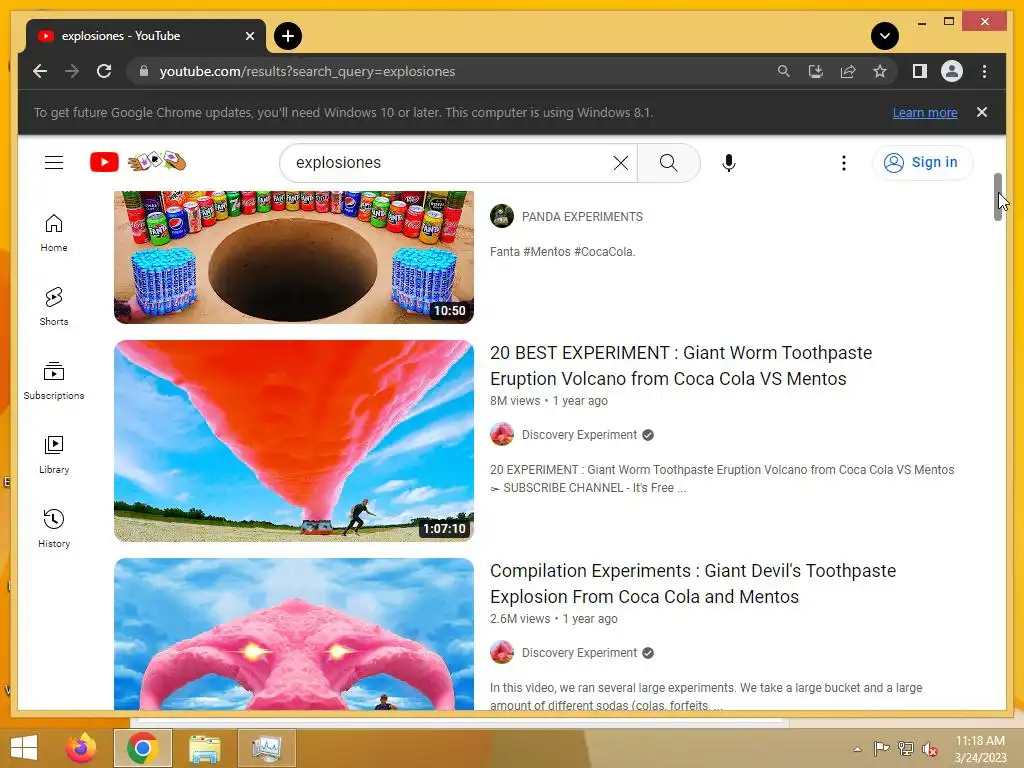Viewport: 1024px width, 768px height.
Task: Open Compilation Experiments Giant Devil's Toothpaste title
Action: pos(693,584)
